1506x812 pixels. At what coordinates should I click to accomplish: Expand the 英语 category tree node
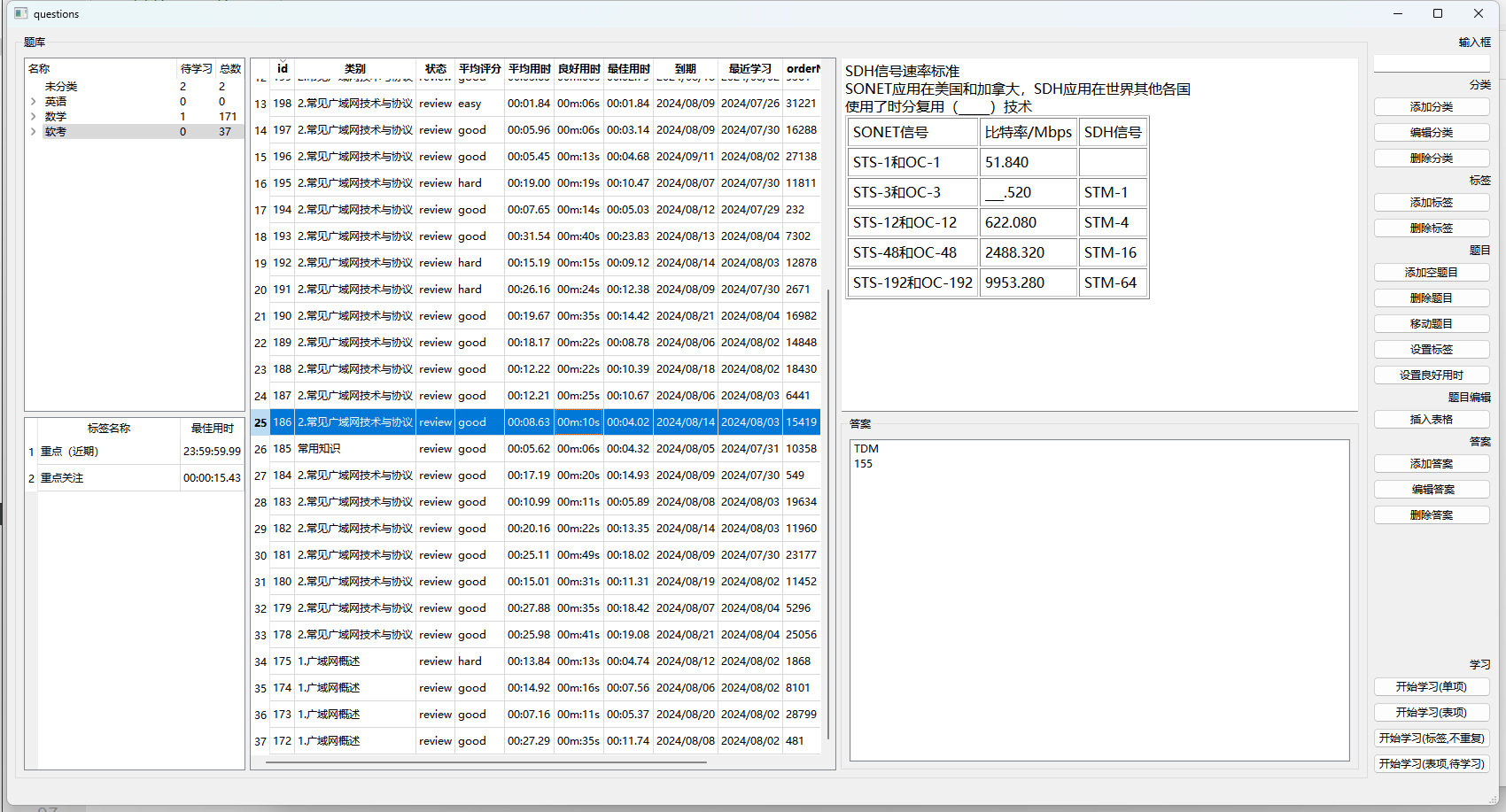(34, 102)
